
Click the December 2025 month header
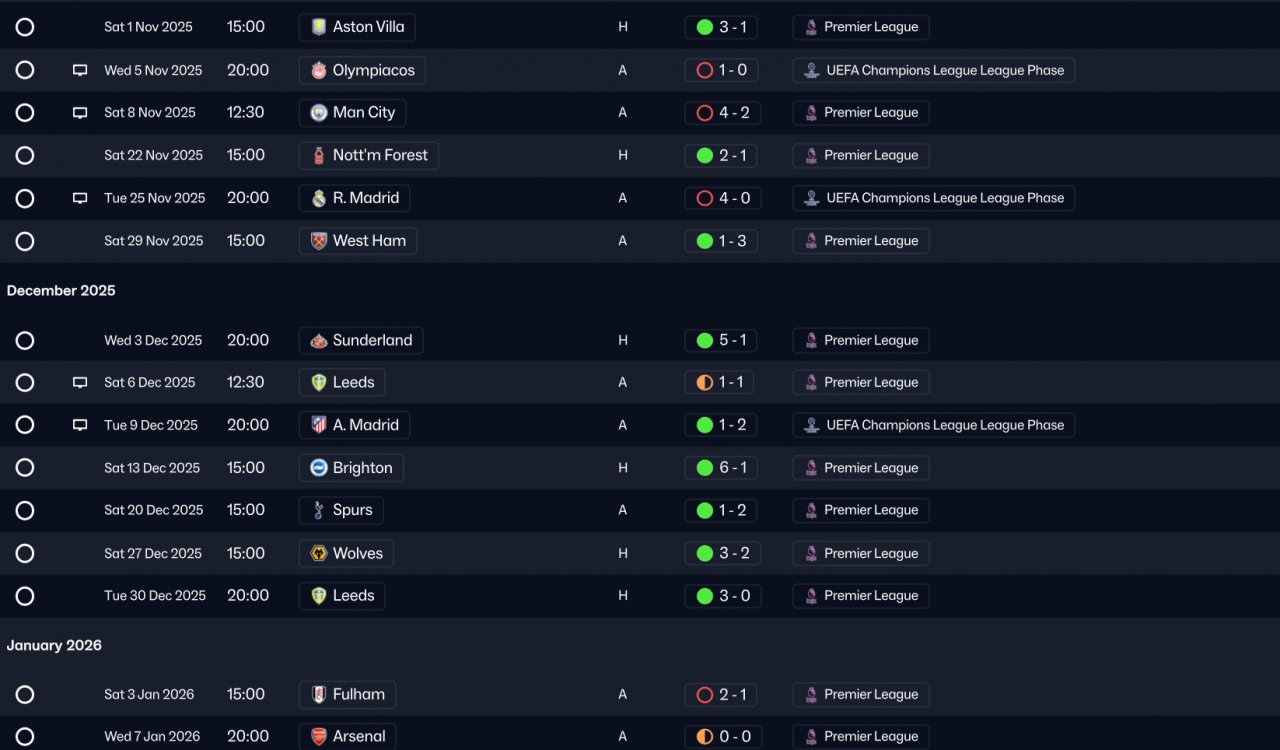[x=61, y=291]
